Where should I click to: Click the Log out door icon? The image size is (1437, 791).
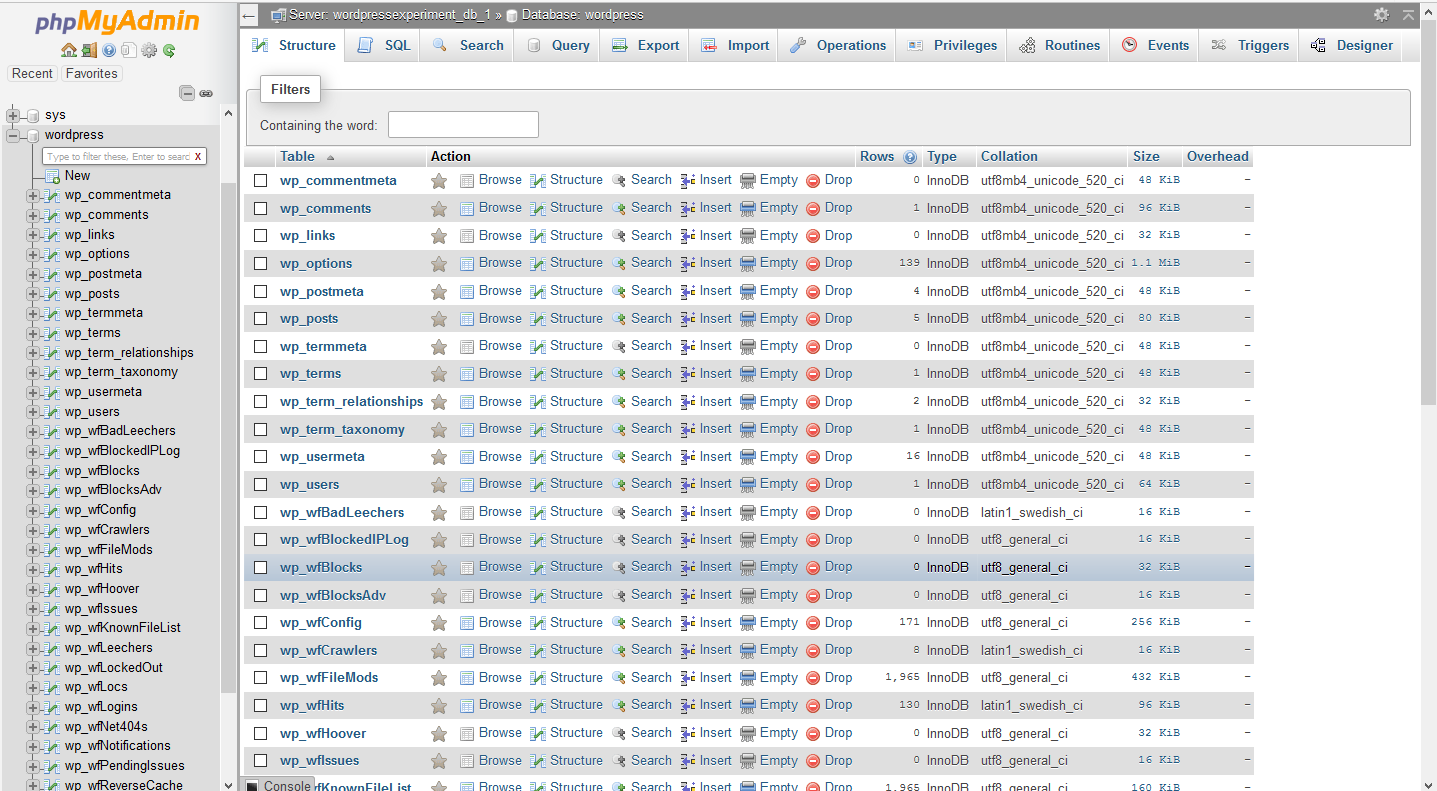coord(89,50)
